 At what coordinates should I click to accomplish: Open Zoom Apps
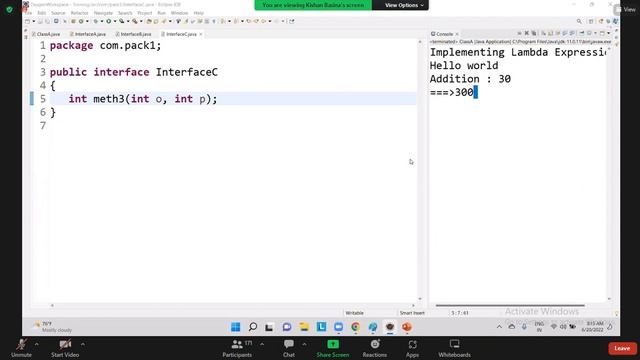pyautogui.click(x=412, y=348)
